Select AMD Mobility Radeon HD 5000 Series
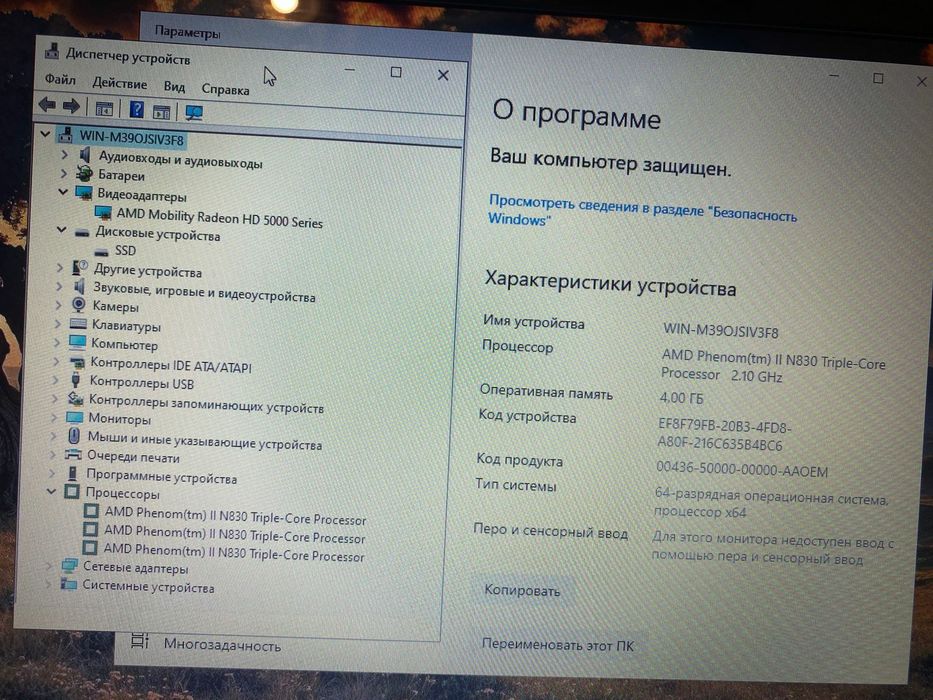 pos(220,218)
